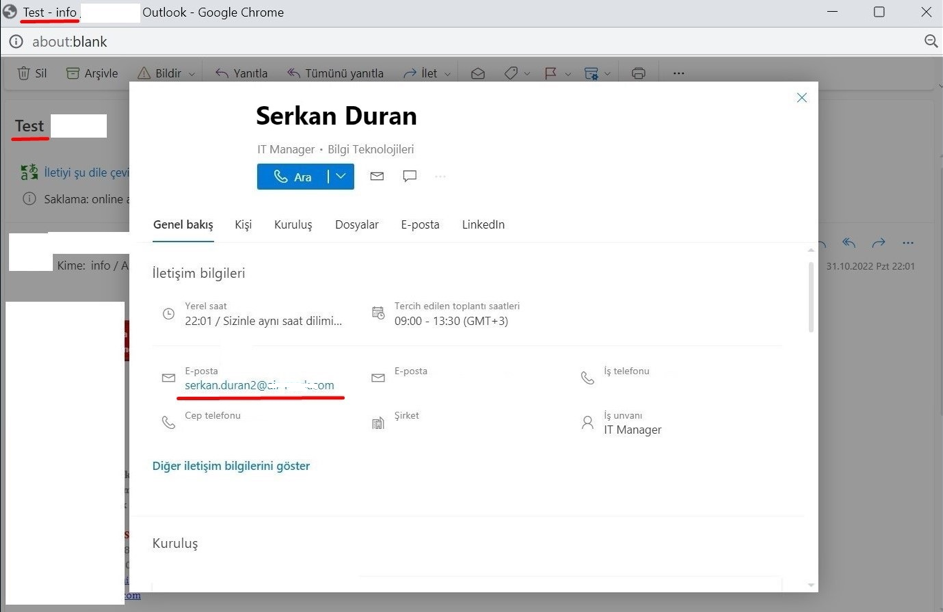
Task: Minimize the Chrome window
Action: 832,12
